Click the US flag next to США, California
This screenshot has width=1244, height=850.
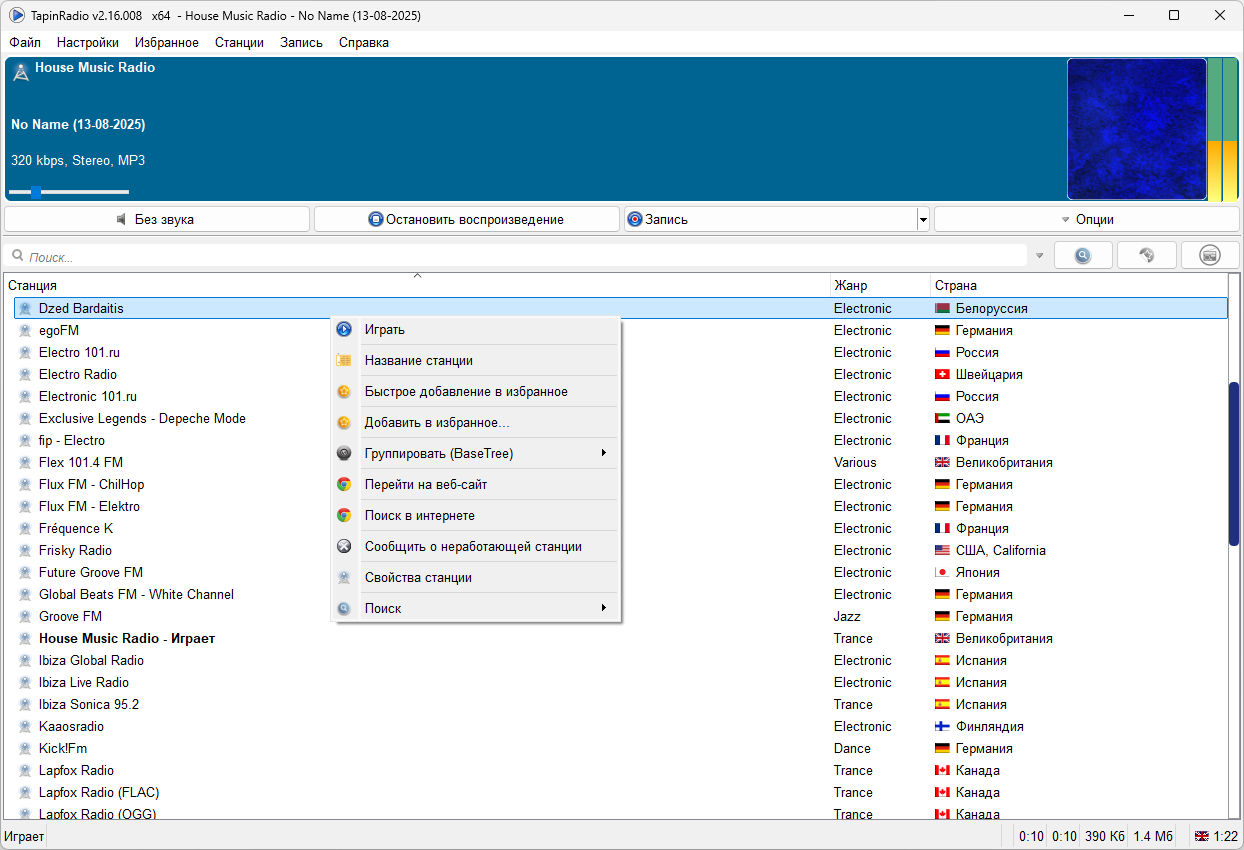pos(942,550)
